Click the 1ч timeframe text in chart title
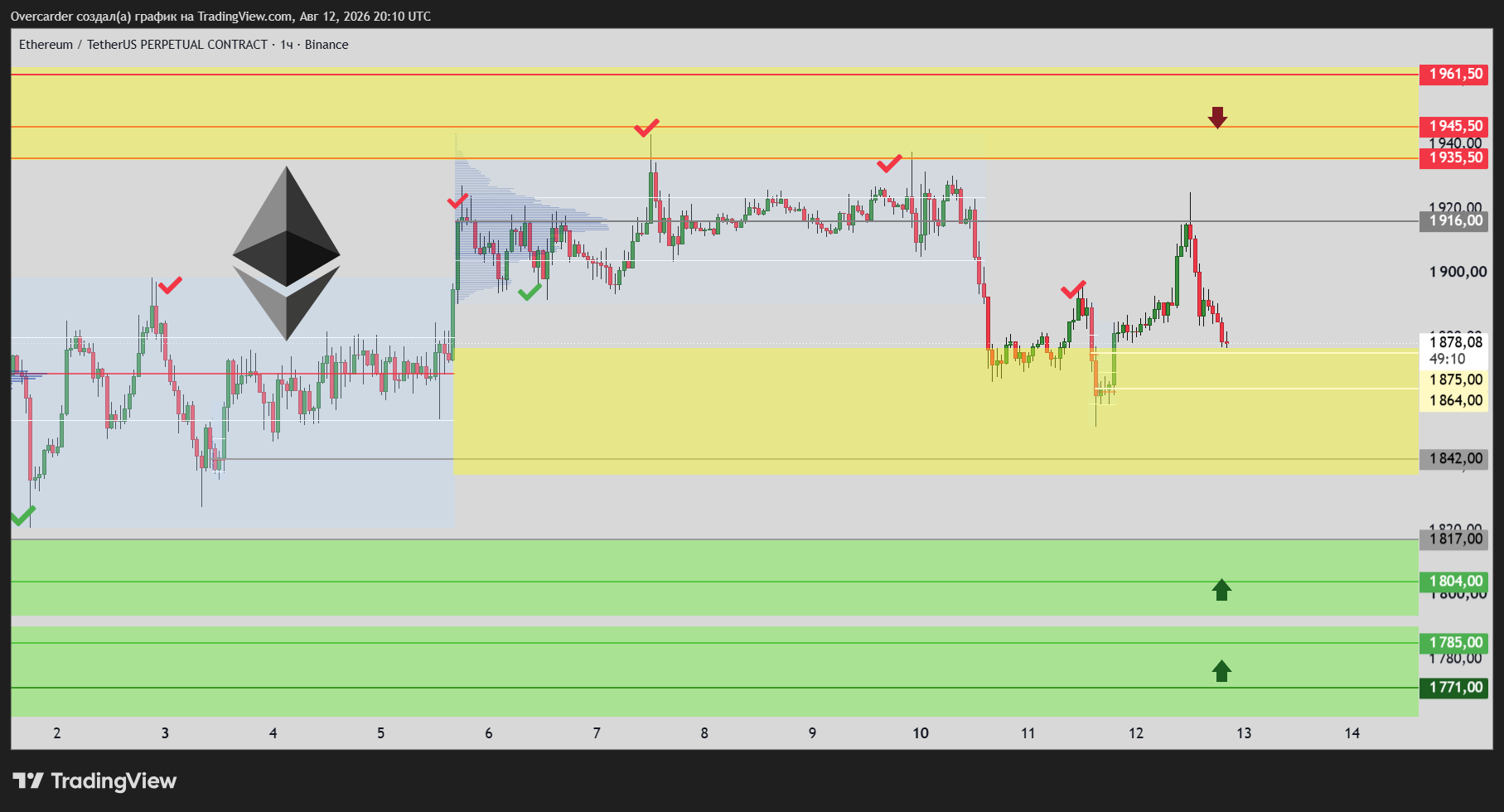Viewport: 1504px width, 812px height. pos(287,45)
